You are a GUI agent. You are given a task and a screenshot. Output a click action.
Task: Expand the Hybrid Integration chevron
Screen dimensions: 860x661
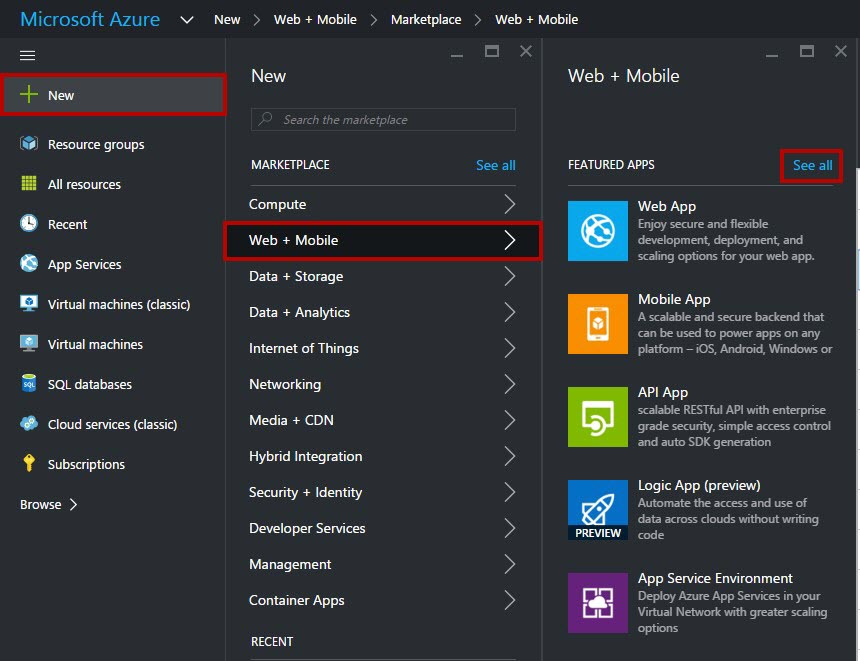(x=510, y=456)
